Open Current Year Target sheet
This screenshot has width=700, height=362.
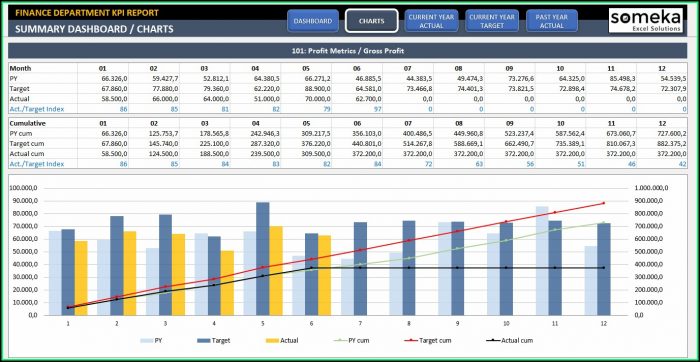(492, 21)
